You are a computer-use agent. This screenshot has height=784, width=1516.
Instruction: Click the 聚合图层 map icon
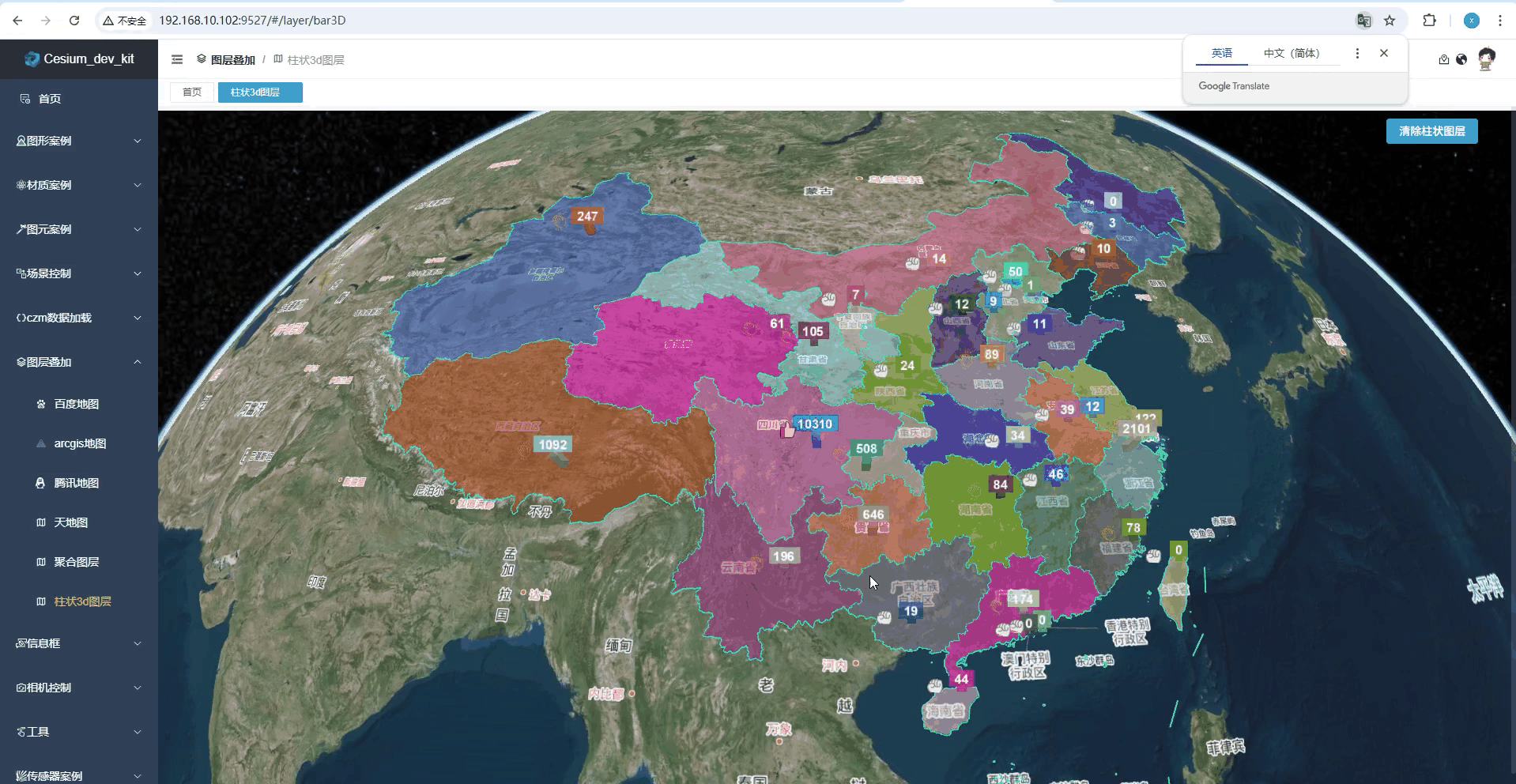(x=41, y=562)
